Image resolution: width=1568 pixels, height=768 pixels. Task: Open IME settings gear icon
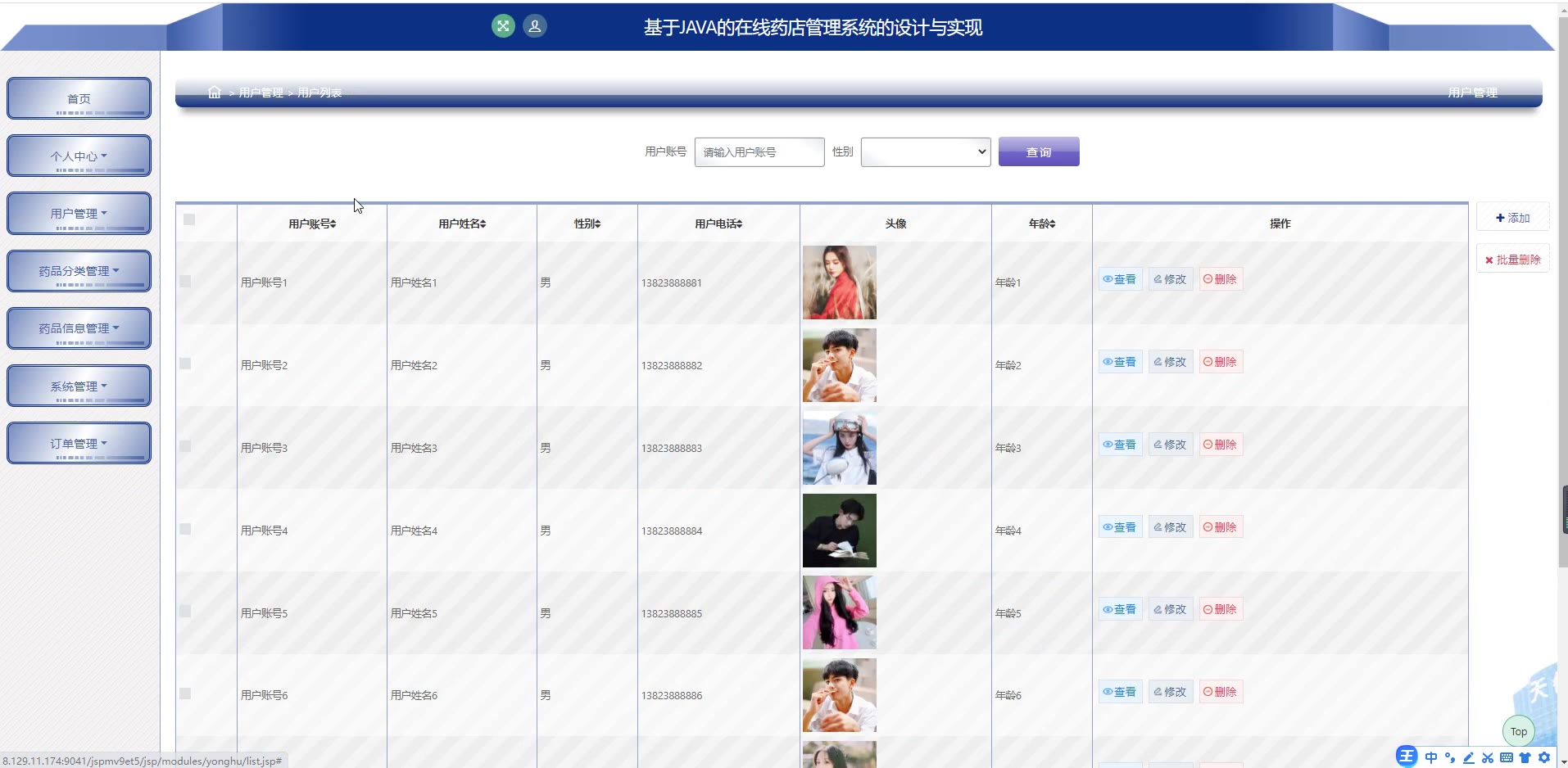pos(1544,757)
